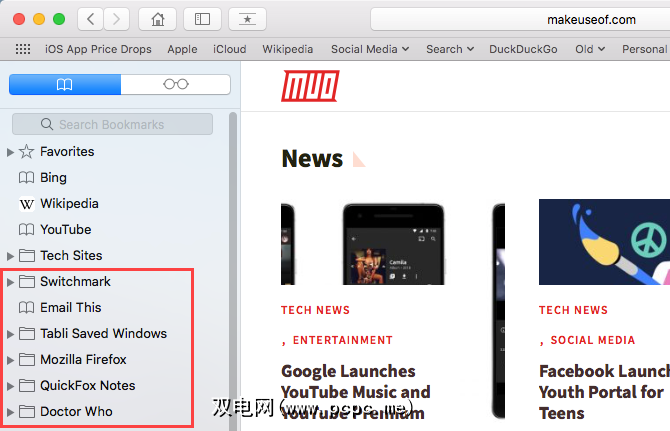Viewport: 670px width, 431px height.
Task: Expand the Doctor Who folder triangle
Action: pyautogui.click(x=11, y=412)
